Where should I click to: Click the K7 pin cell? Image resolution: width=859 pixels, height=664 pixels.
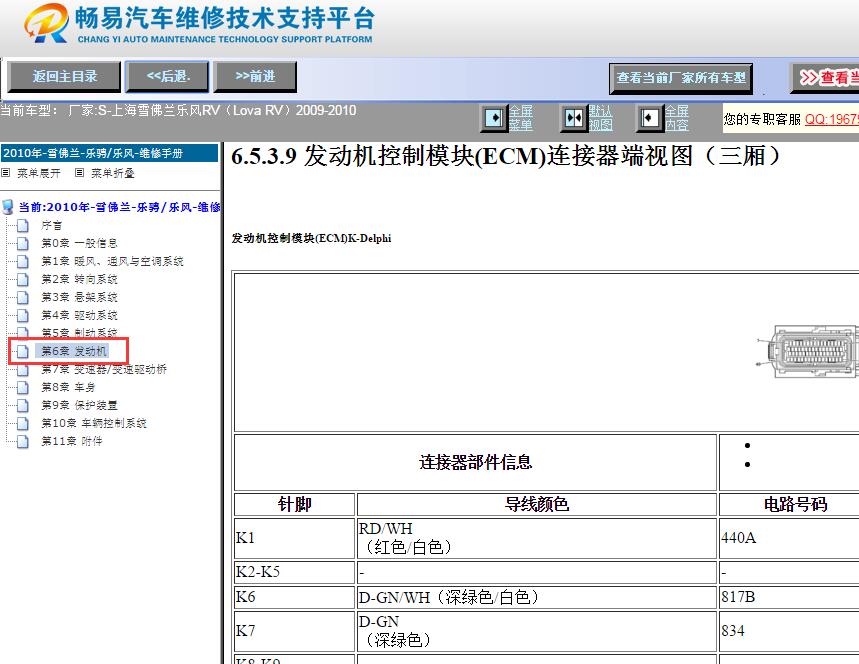[295, 631]
